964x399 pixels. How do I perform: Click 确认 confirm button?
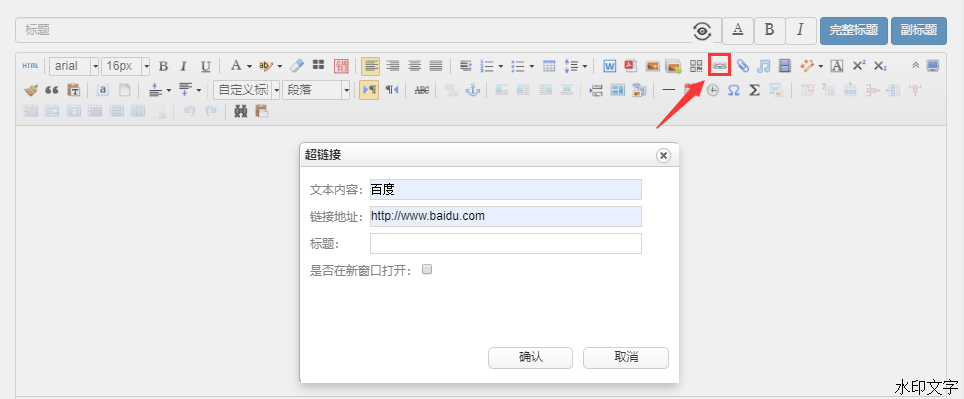point(531,357)
